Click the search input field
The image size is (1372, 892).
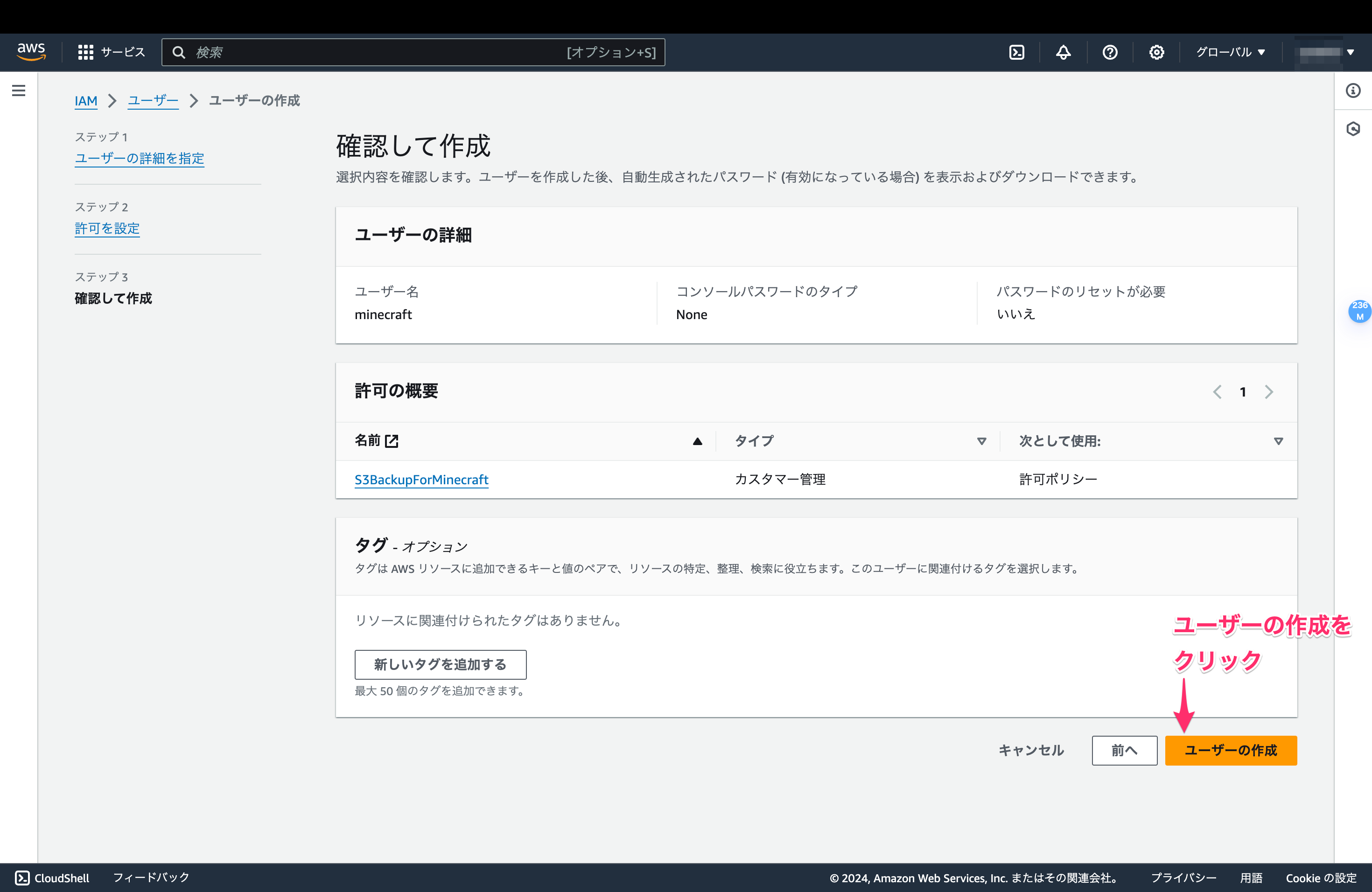coord(413,52)
